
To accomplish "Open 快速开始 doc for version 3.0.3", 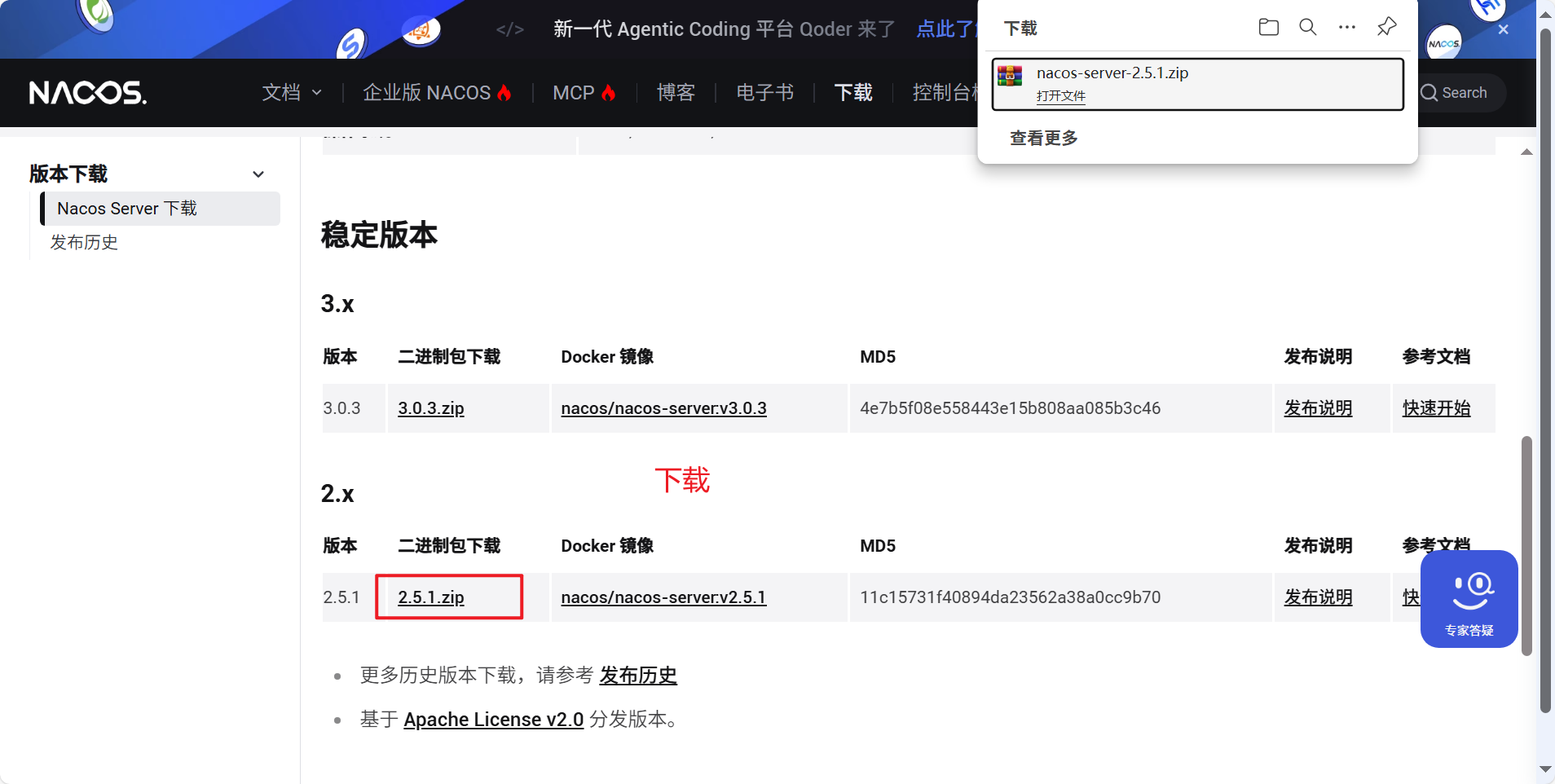I will click(1436, 408).
